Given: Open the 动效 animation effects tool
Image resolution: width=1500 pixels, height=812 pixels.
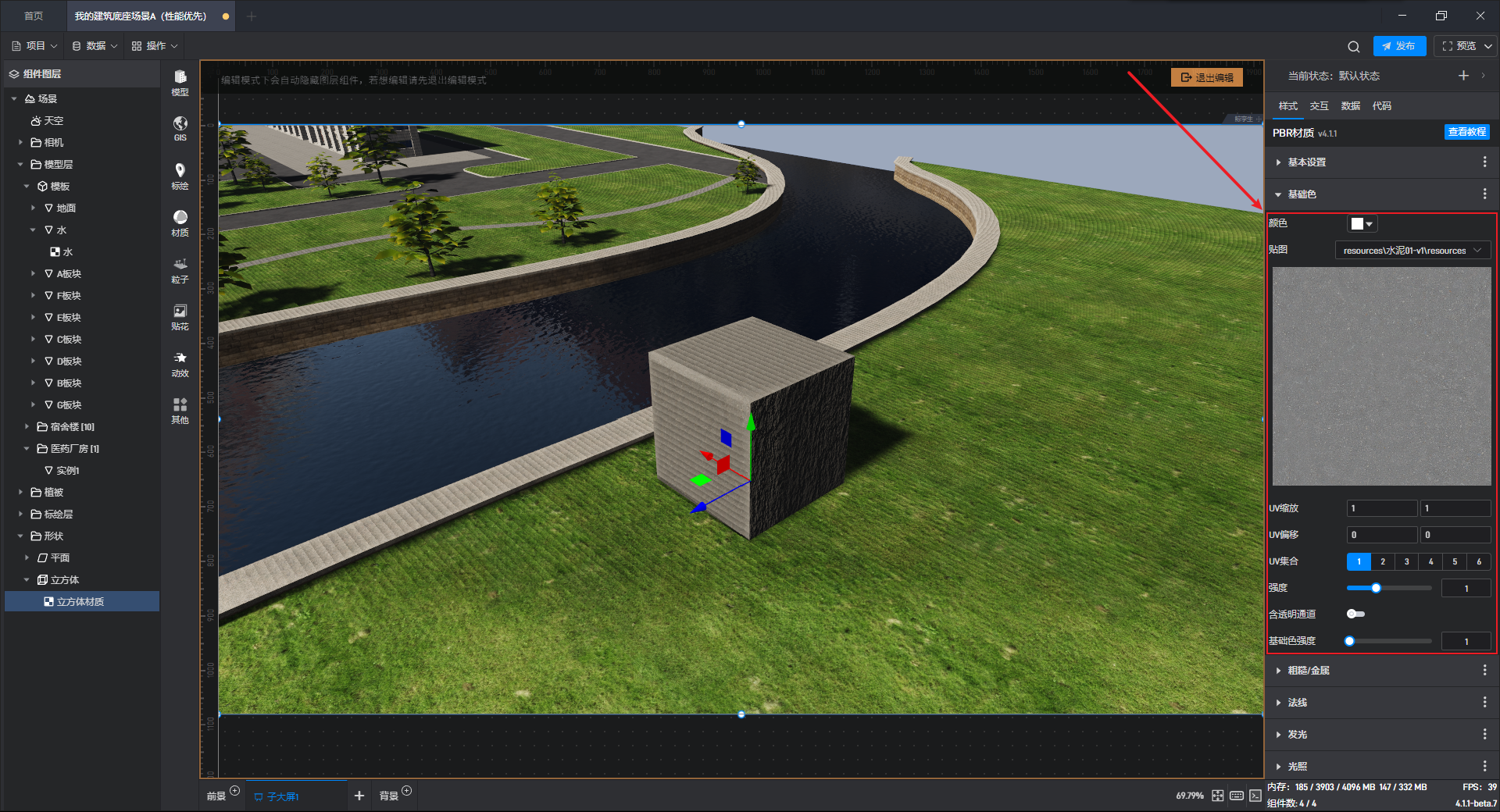Looking at the screenshot, I should (180, 363).
